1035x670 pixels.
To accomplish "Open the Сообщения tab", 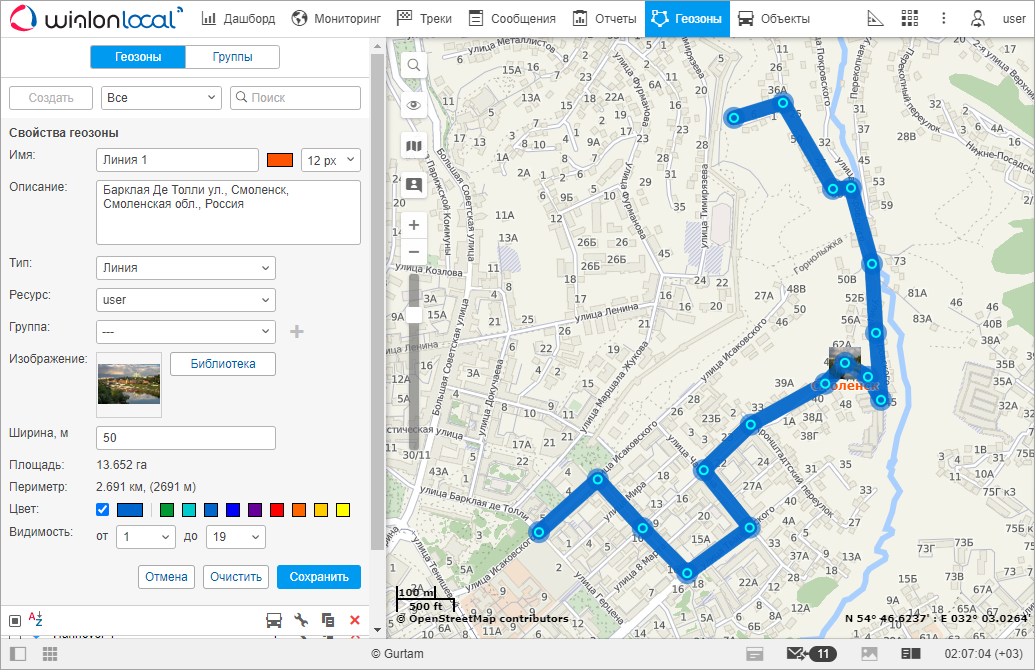I will [512, 18].
